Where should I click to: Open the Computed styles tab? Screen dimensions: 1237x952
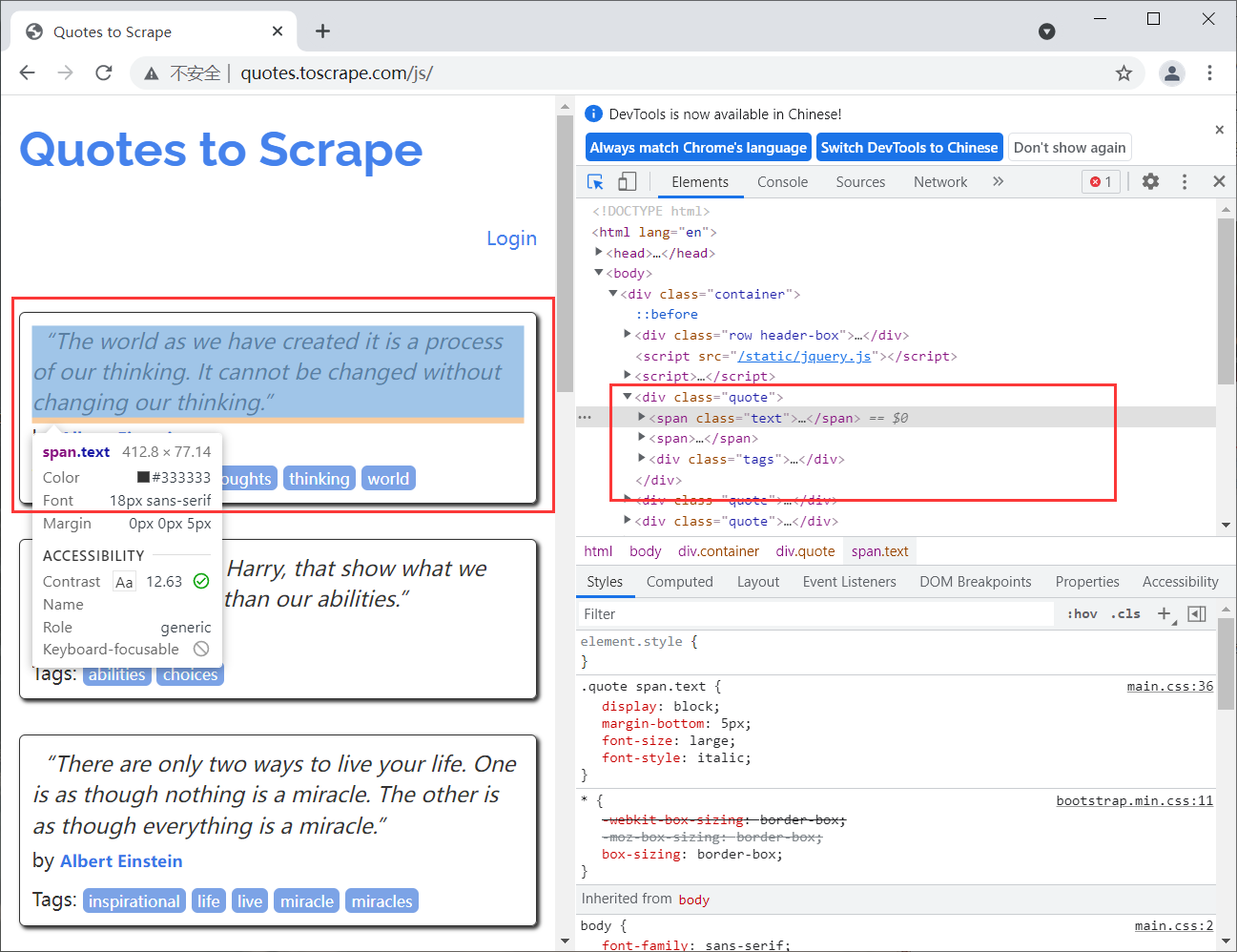[679, 582]
